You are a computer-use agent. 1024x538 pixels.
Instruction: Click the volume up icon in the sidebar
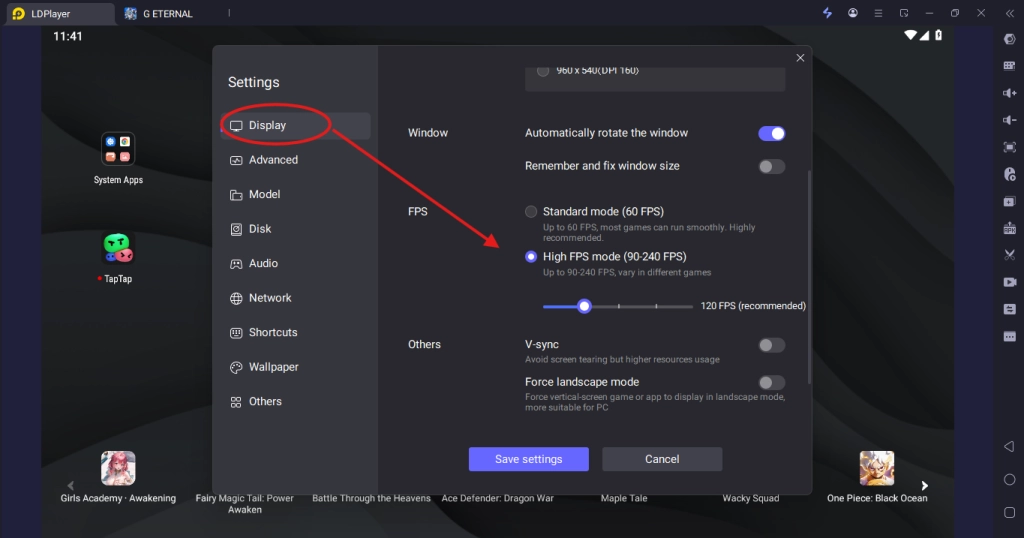click(1009, 93)
